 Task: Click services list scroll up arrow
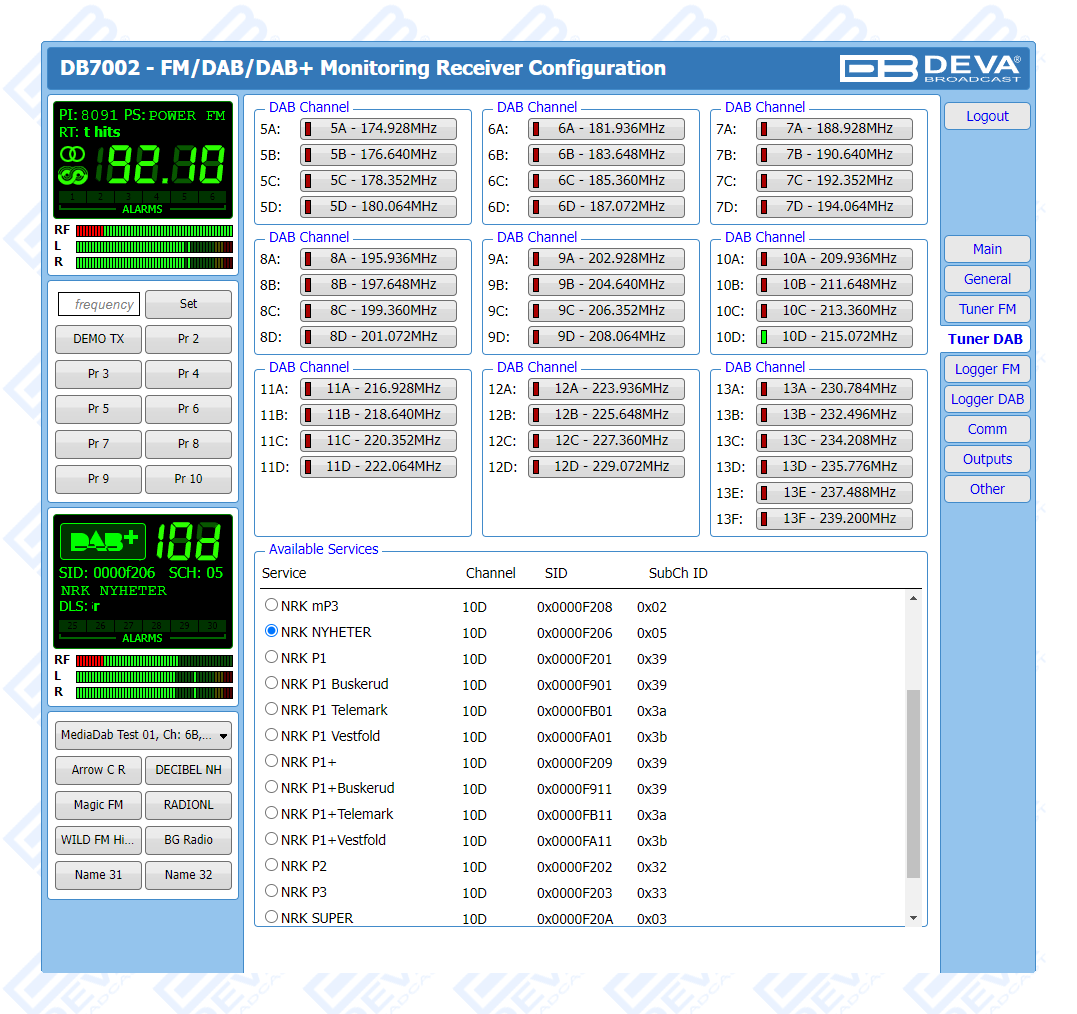click(x=913, y=599)
